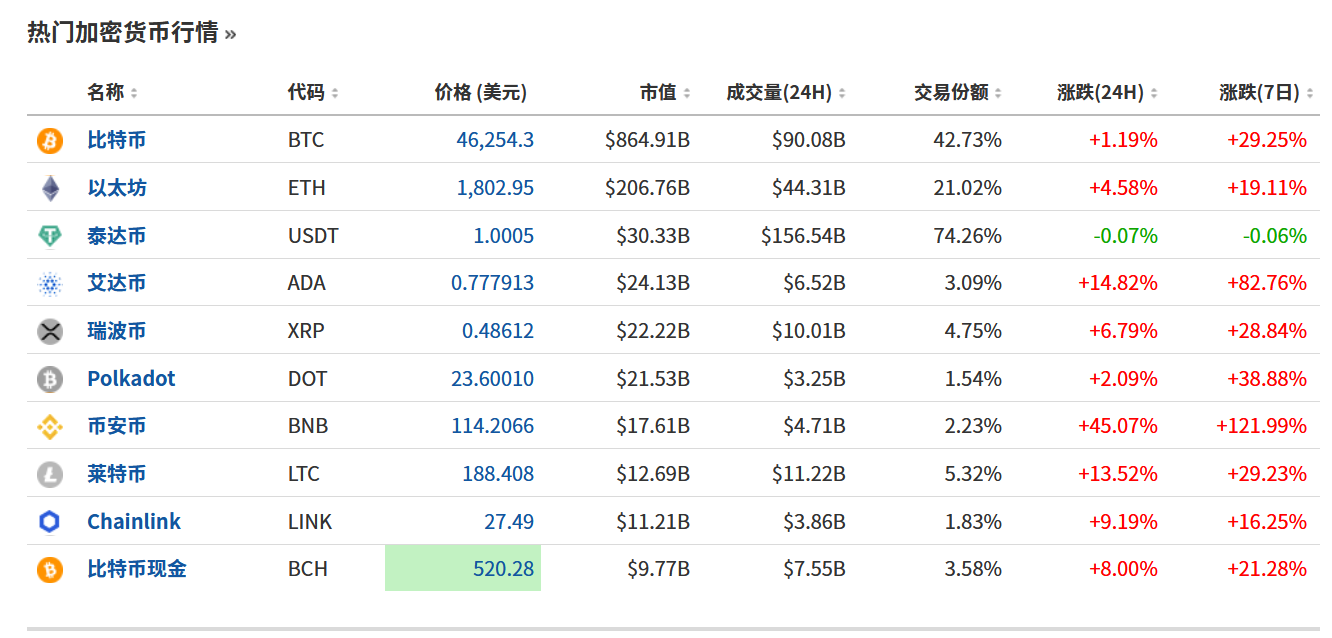Click Bitcoin price 46,254.3
Screen dimensions: 1332x638
tap(495, 140)
